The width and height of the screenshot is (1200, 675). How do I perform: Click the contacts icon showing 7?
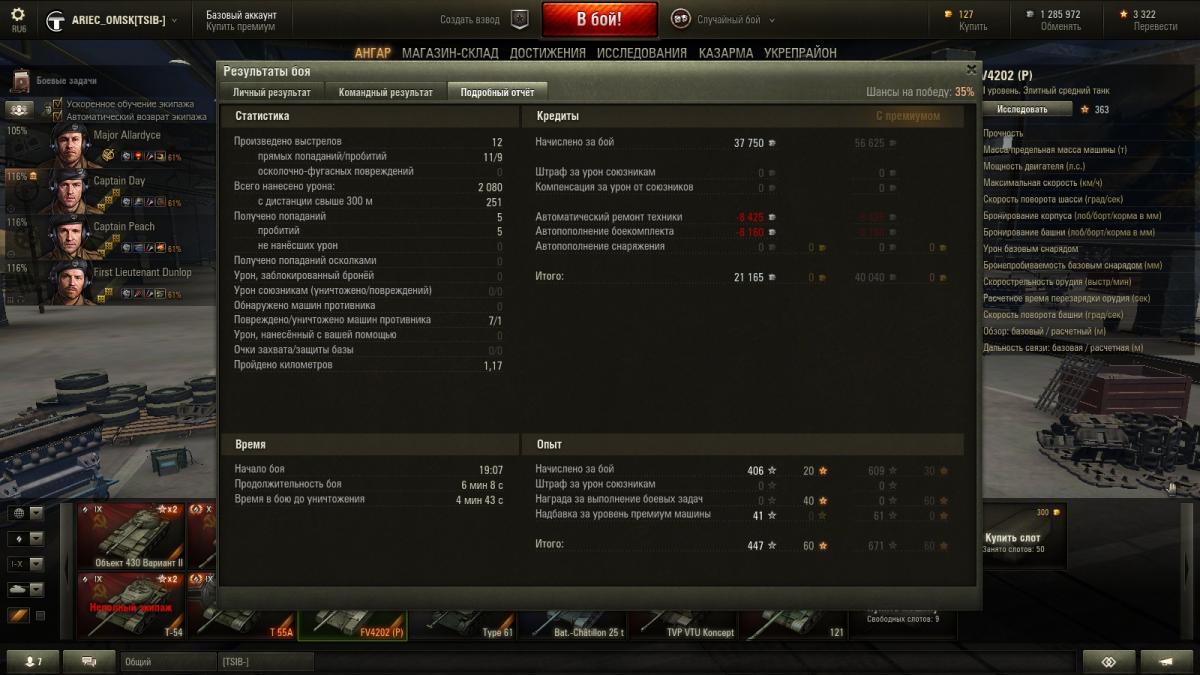[x=33, y=661]
